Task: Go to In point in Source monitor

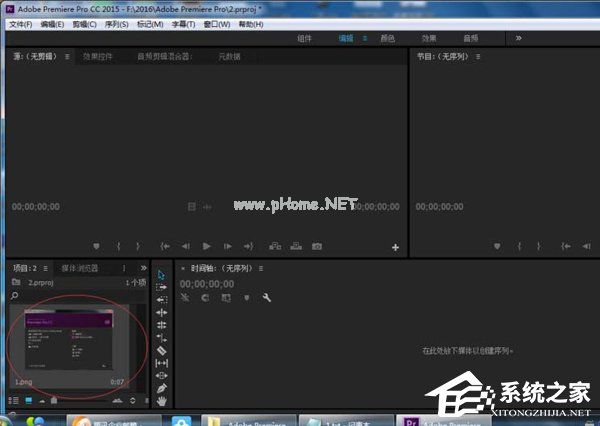Action: pyautogui.click(x=165, y=246)
